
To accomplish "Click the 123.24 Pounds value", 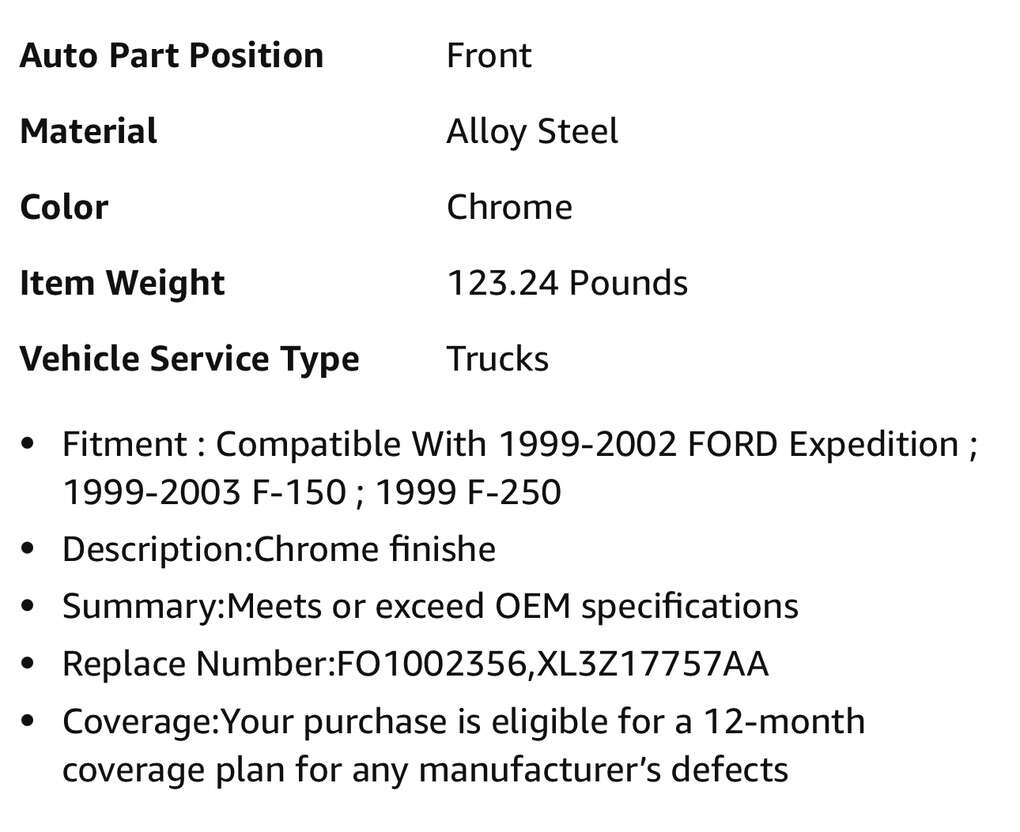I will point(567,283).
